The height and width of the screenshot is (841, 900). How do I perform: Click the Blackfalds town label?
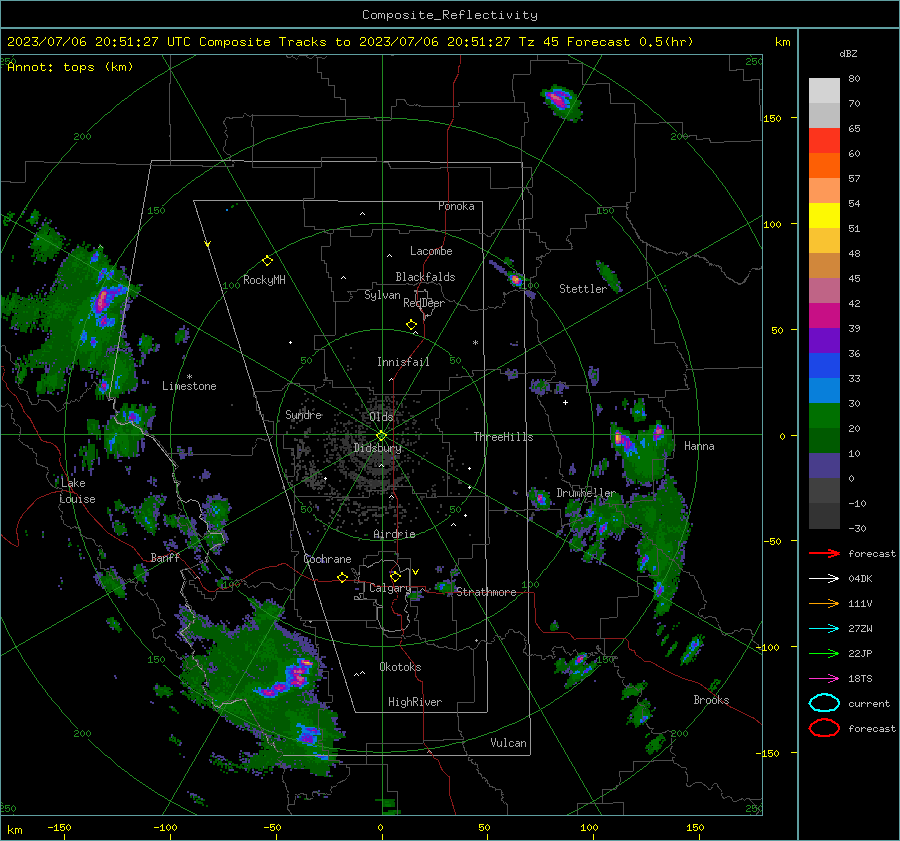pos(425,277)
